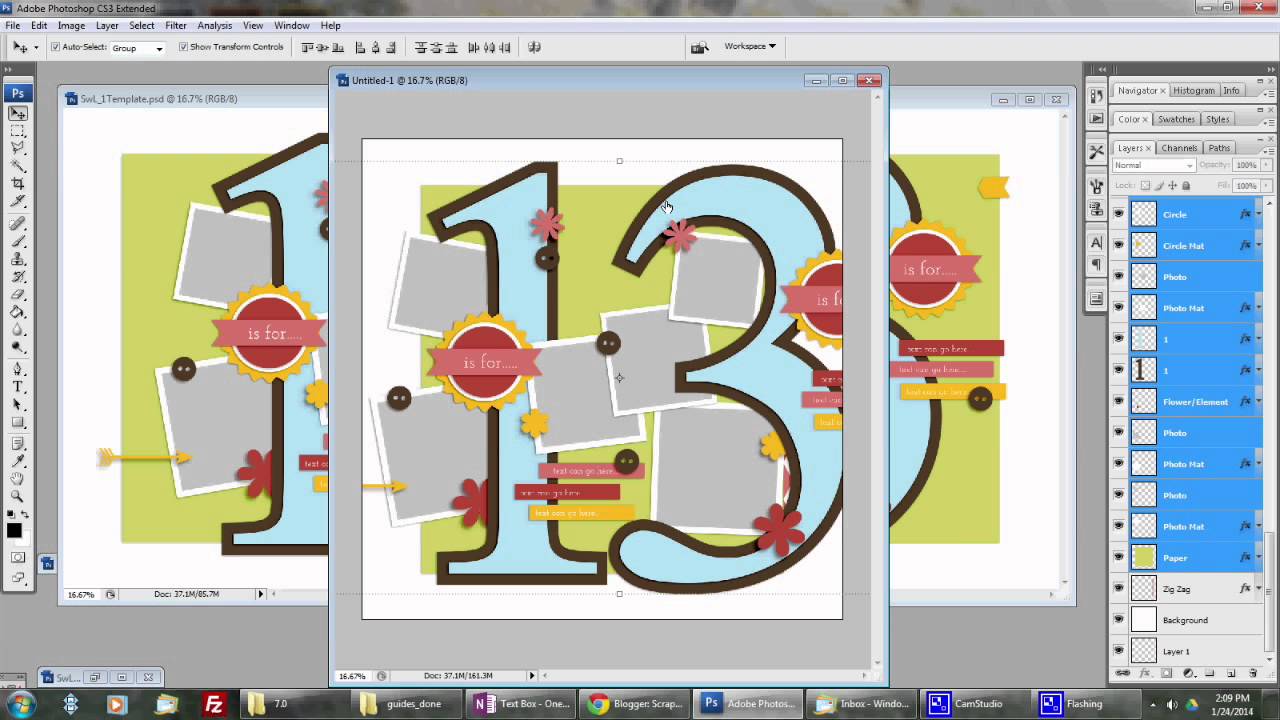Select the Brush tool
1280x720 pixels.
18,241
